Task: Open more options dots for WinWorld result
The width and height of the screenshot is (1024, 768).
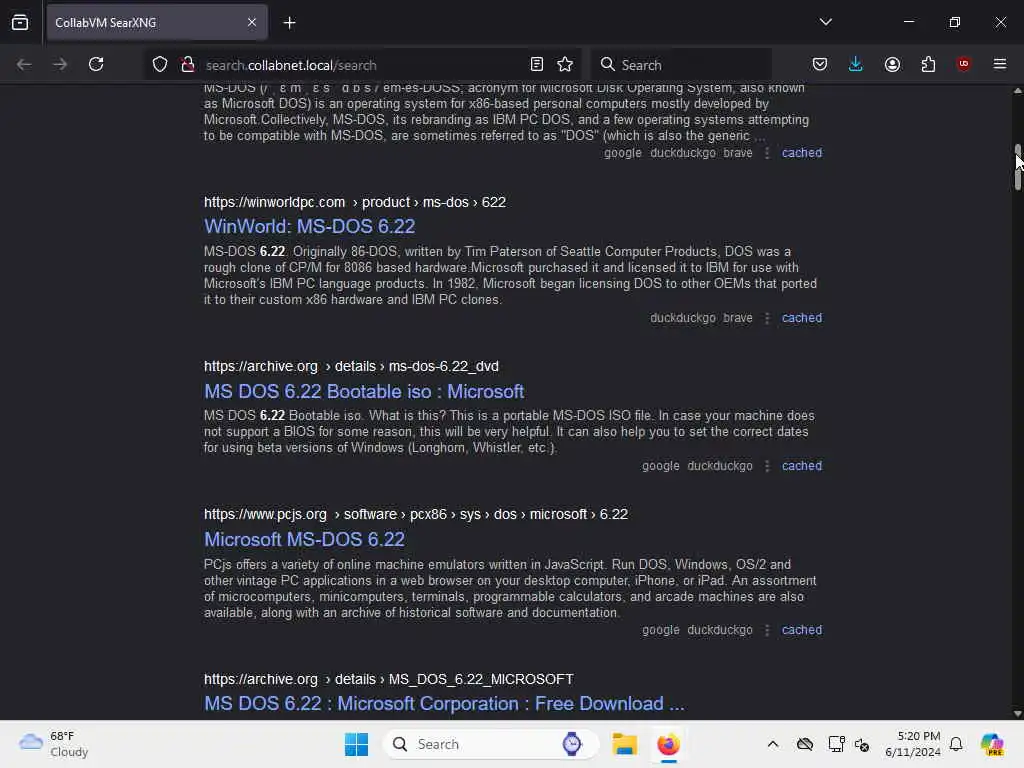Action: point(767,318)
